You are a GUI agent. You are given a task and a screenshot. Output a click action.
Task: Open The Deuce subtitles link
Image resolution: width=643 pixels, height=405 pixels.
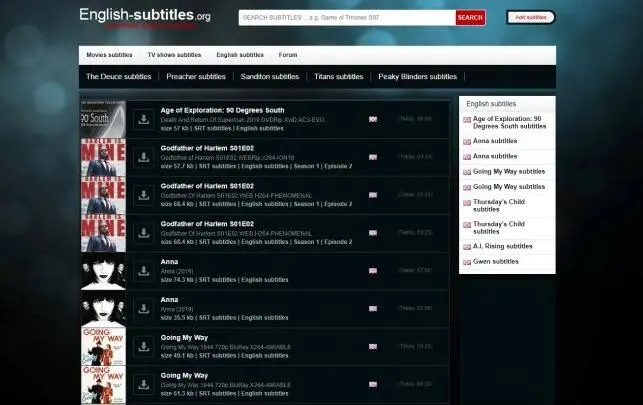click(x=119, y=77)
